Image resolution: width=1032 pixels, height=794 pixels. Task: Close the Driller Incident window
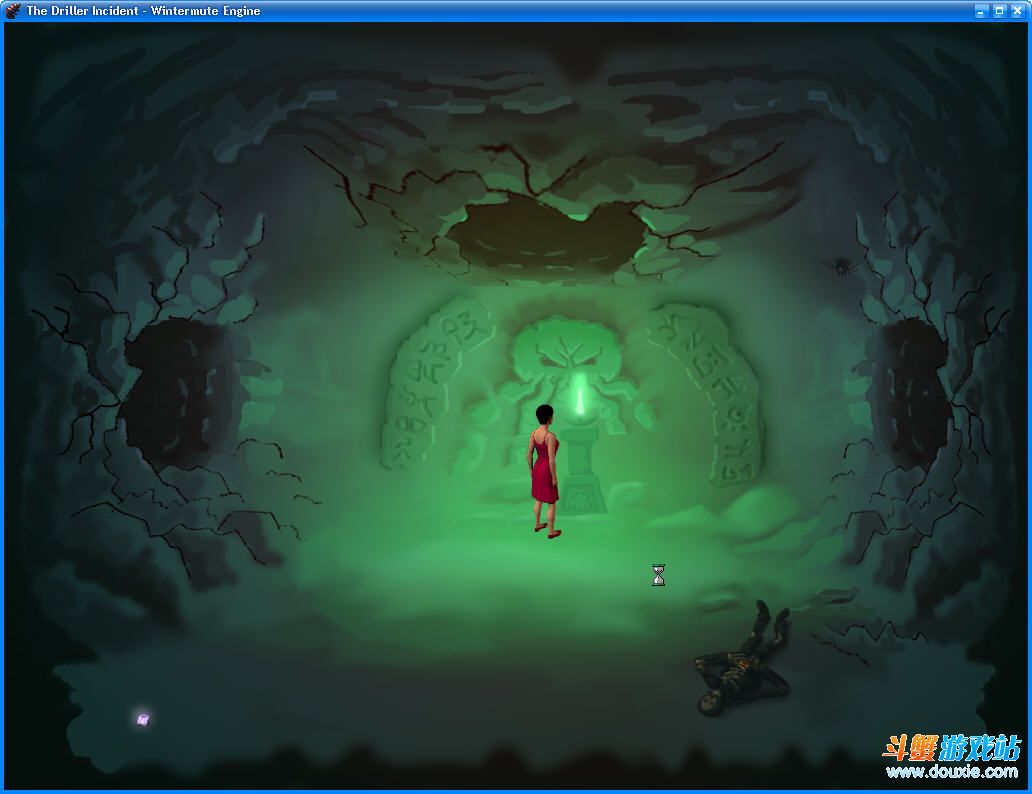tap(1017, 11)
